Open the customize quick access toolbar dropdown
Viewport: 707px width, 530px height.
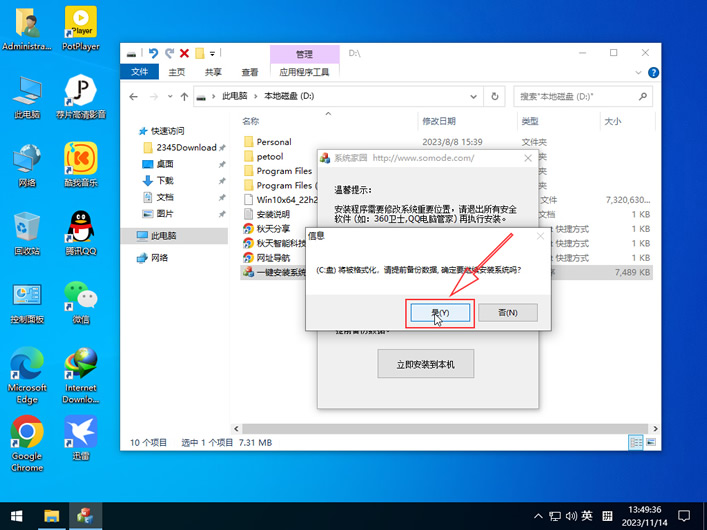[x=212, y=54]
